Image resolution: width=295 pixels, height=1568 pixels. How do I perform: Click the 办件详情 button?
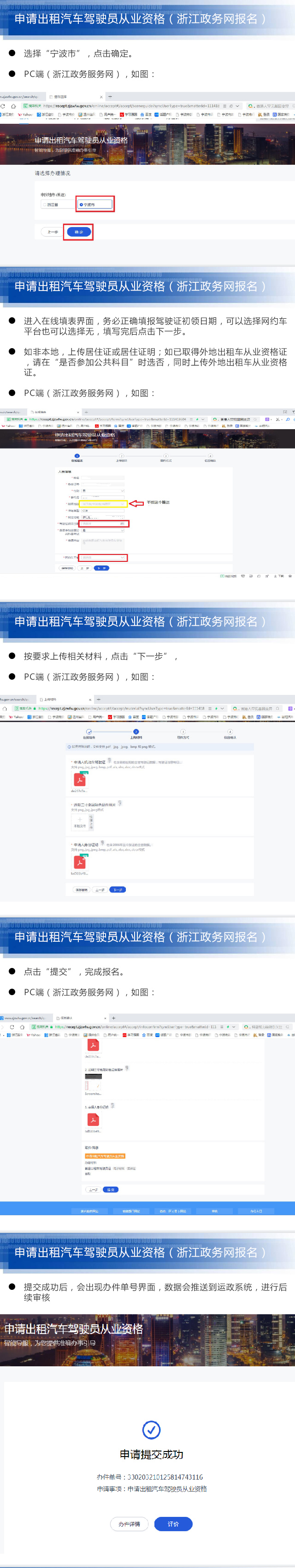[x=129, y=1524]
